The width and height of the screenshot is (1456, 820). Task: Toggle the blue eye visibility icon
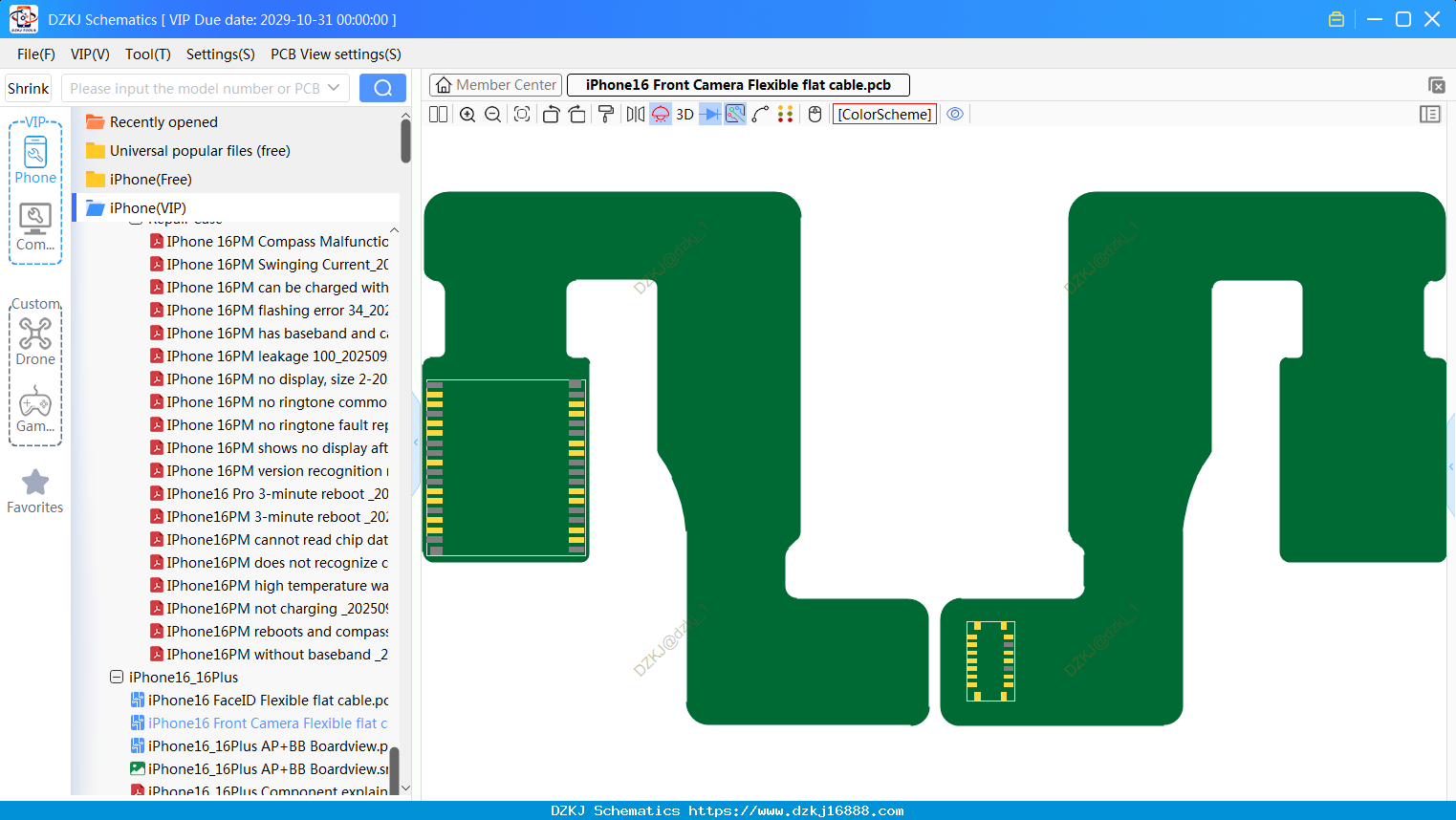[955, 115]
